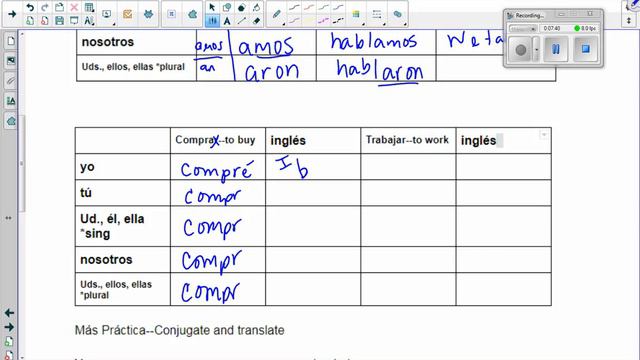
Task: Click the 'yo' row label
Action: click(x=87, y=167)
